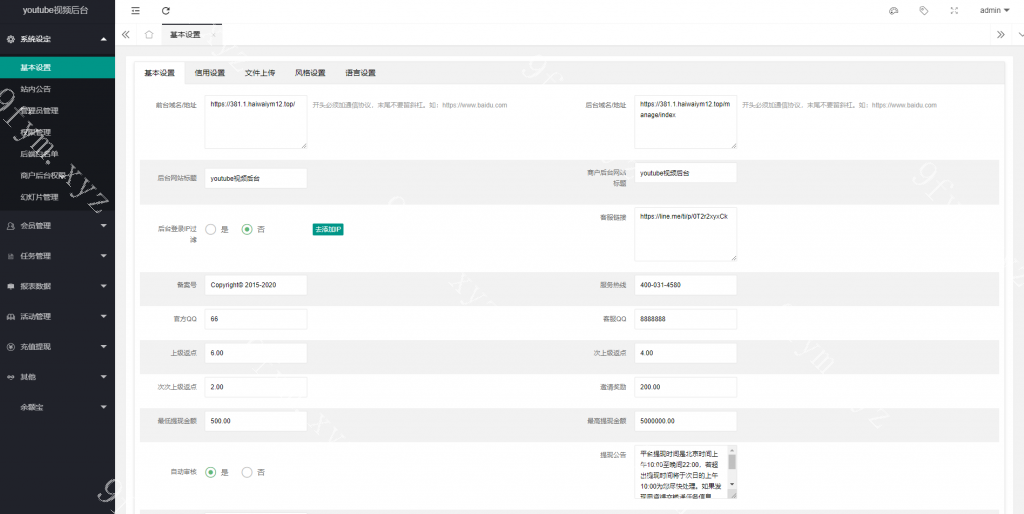
Task: Click the icon beside 报表数据
Action: point(10,286)
